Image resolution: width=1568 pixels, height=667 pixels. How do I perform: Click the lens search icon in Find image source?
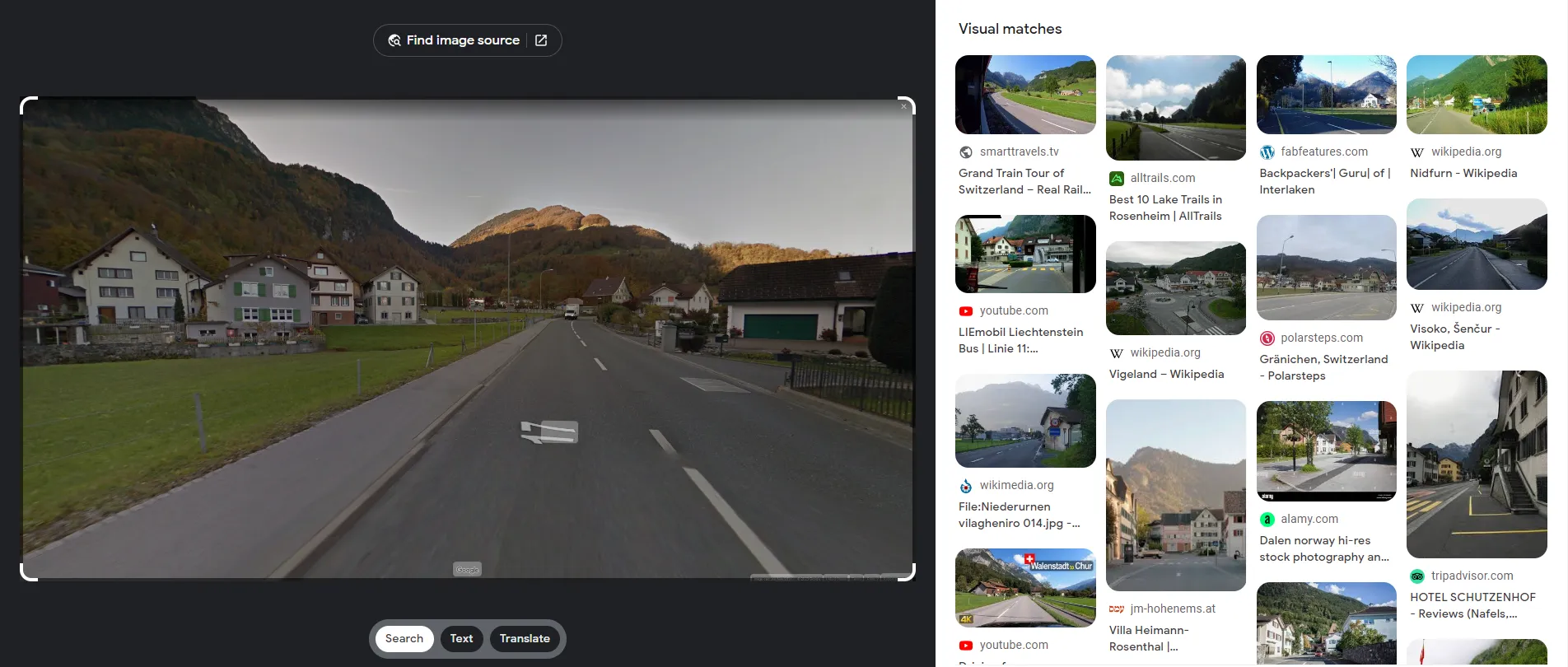(394, 40)
